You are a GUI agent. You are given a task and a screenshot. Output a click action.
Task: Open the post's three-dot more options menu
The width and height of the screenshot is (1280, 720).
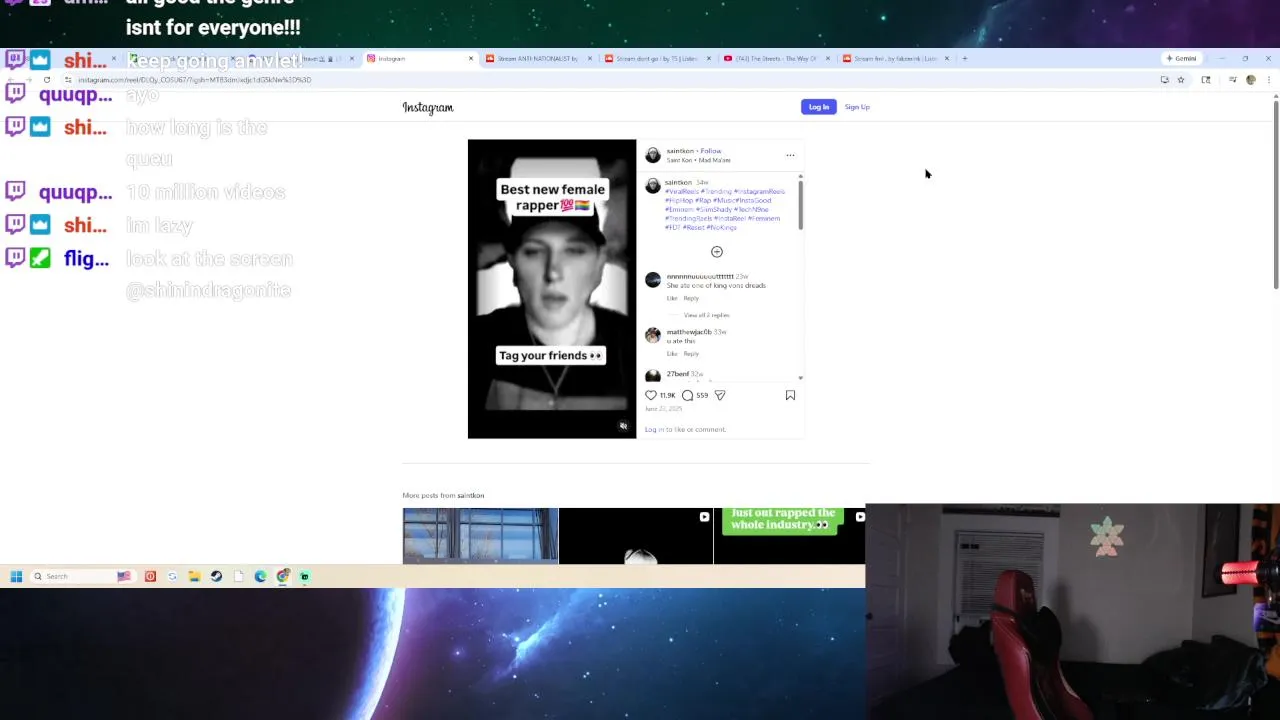(790, 155)
